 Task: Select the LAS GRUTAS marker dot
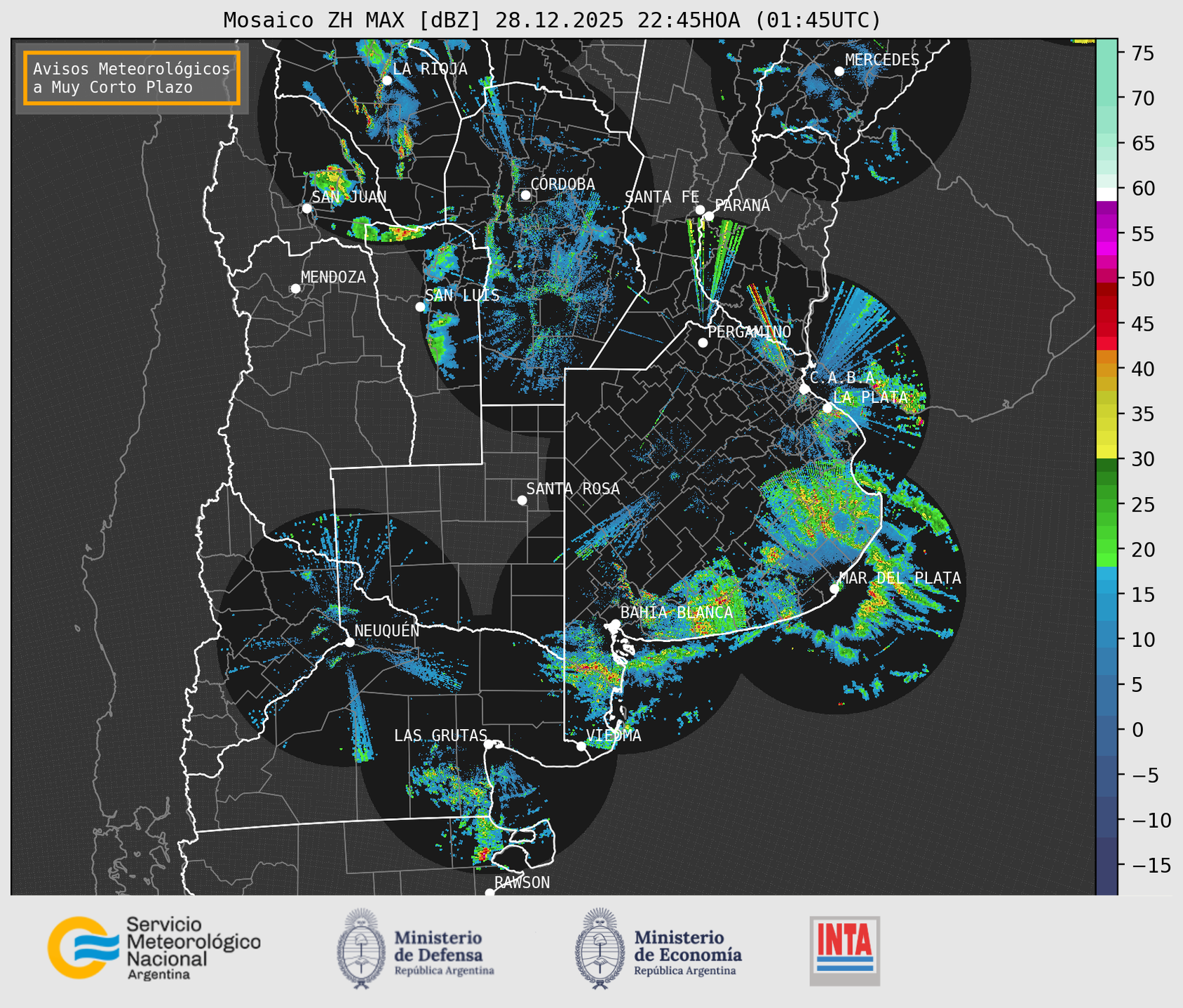point(489,744)
